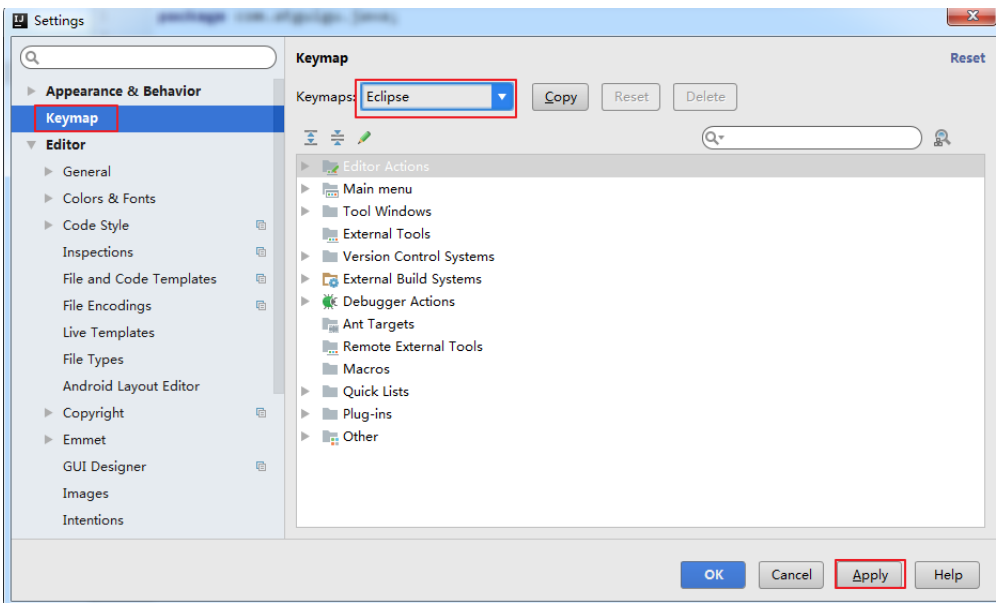Viewport: 1000px width, 603px height.
Task: Click the External Tools folder icon
Action: [x=330, y=235]
